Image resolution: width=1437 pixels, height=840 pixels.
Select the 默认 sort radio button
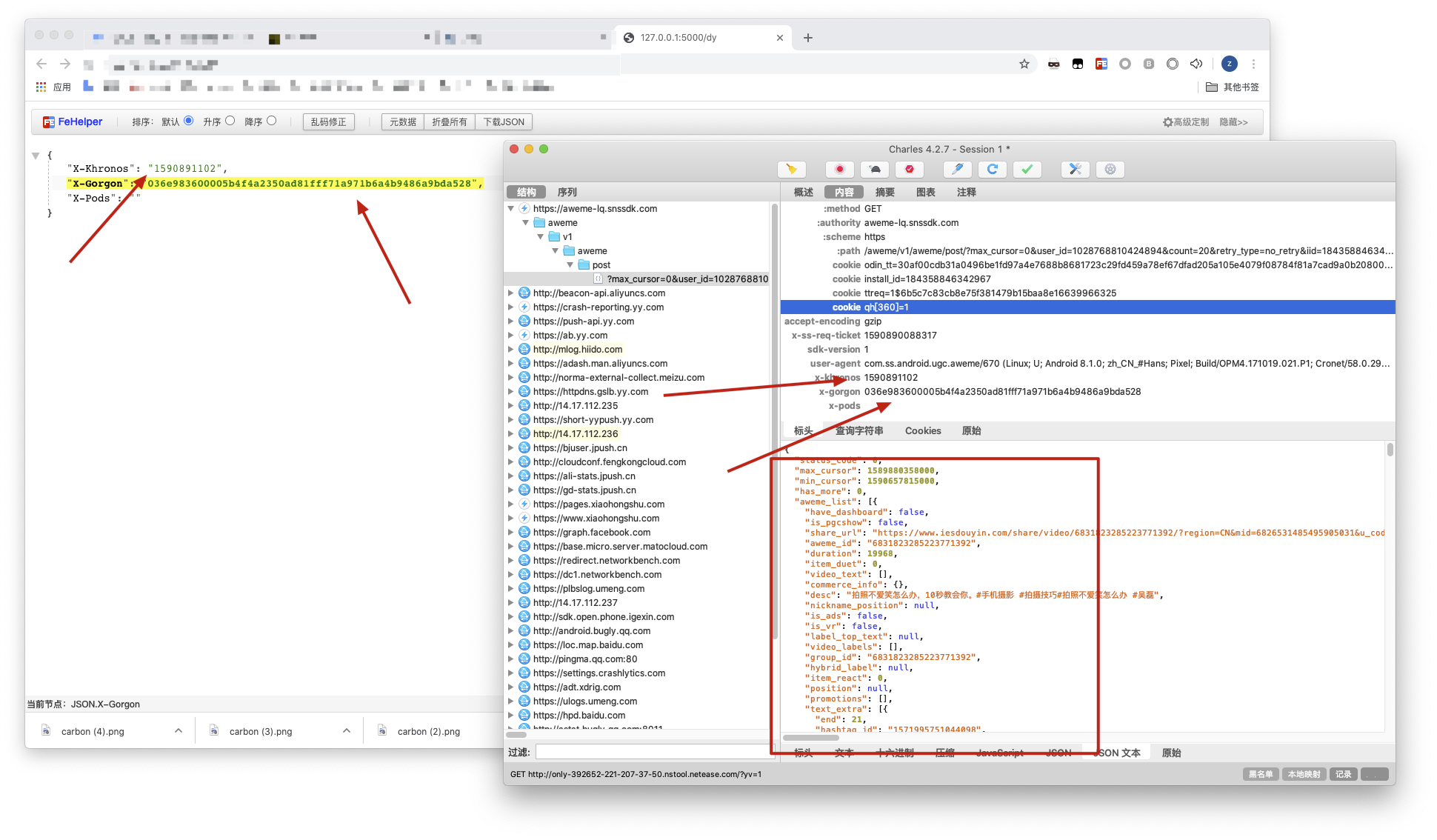[188, 121]
